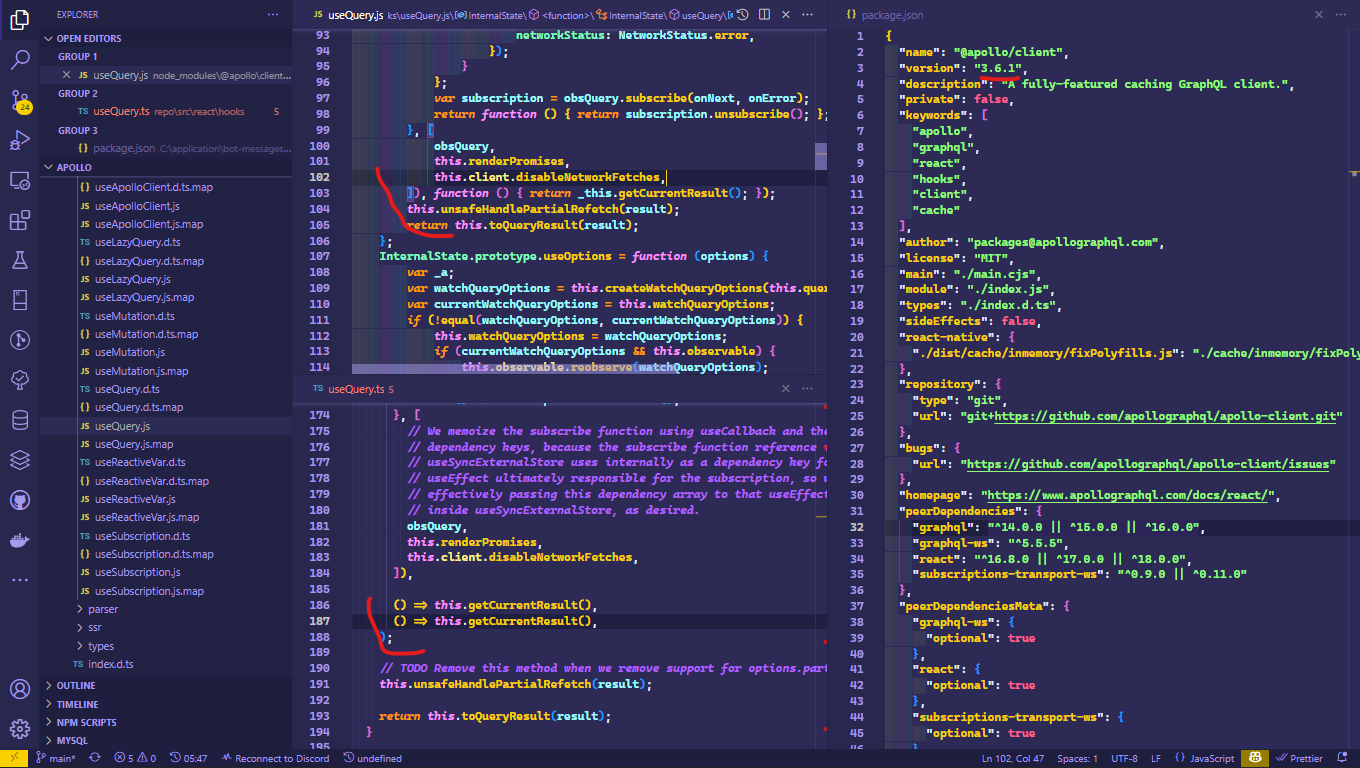Open the GitHub view
This screenshot has width=1360, height=768.
[20, 500]
